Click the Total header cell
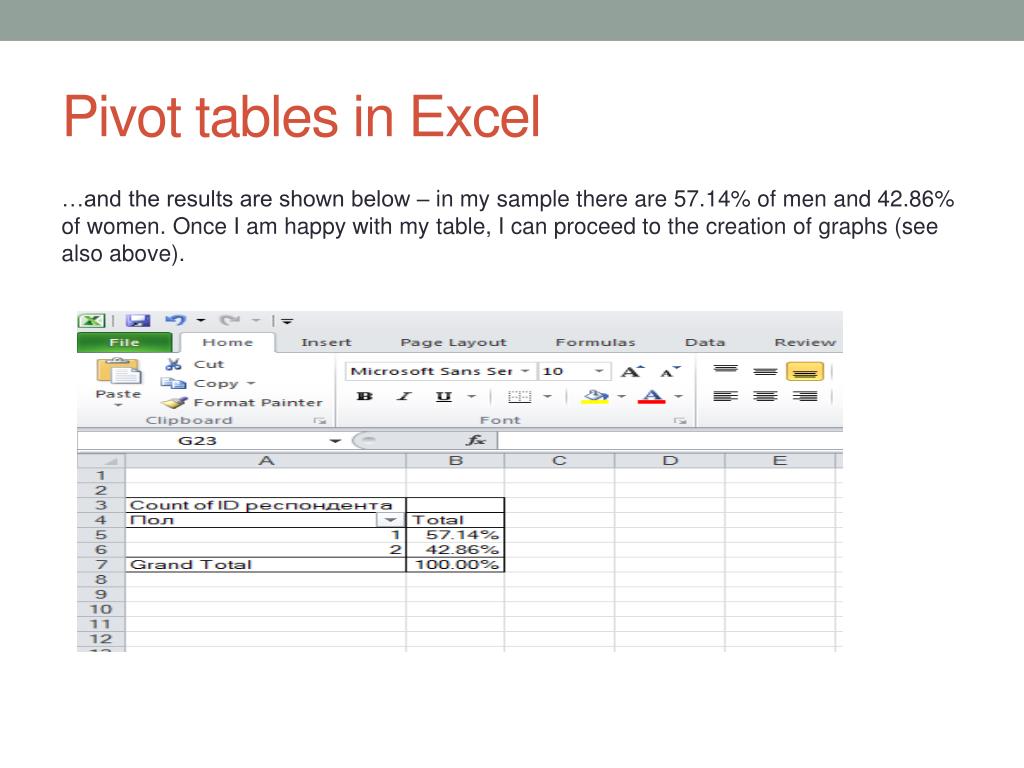1024x768 pixels. 456,520
